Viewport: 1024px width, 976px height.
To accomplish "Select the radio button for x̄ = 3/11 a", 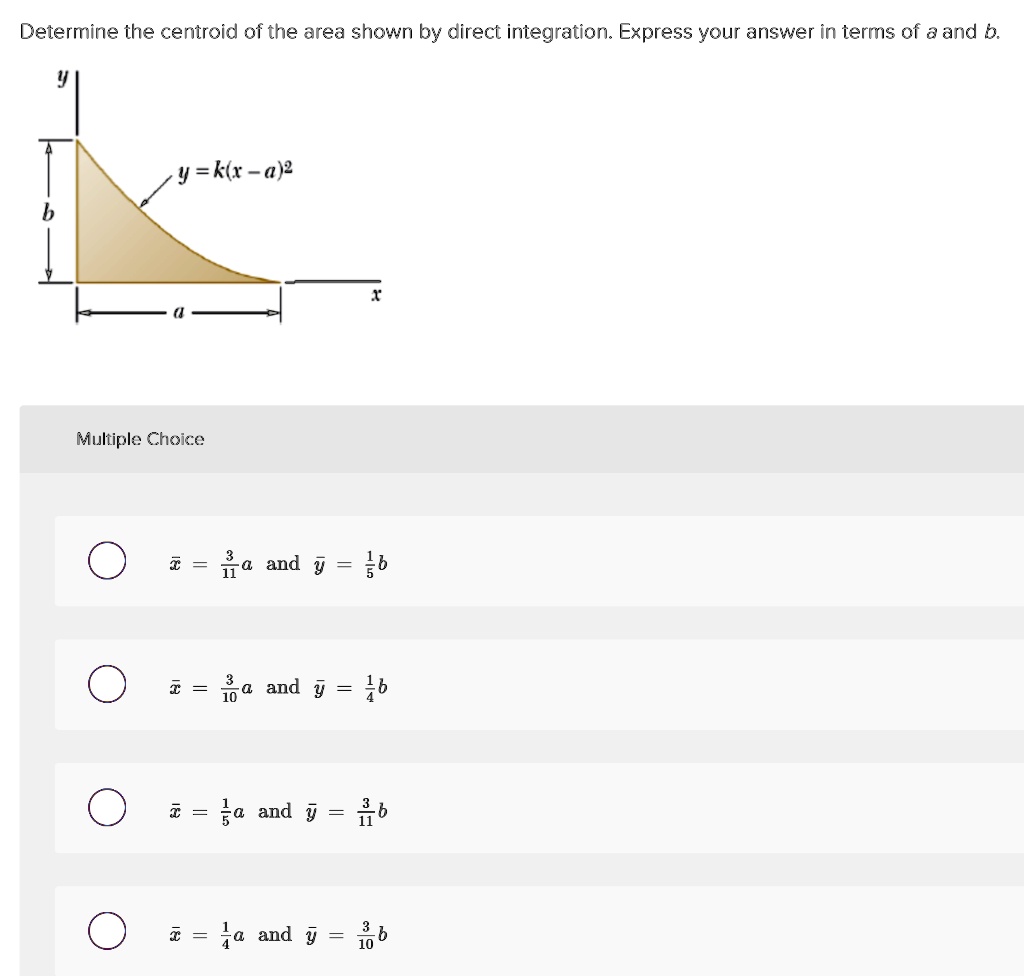I will click(x=107, y=562).
